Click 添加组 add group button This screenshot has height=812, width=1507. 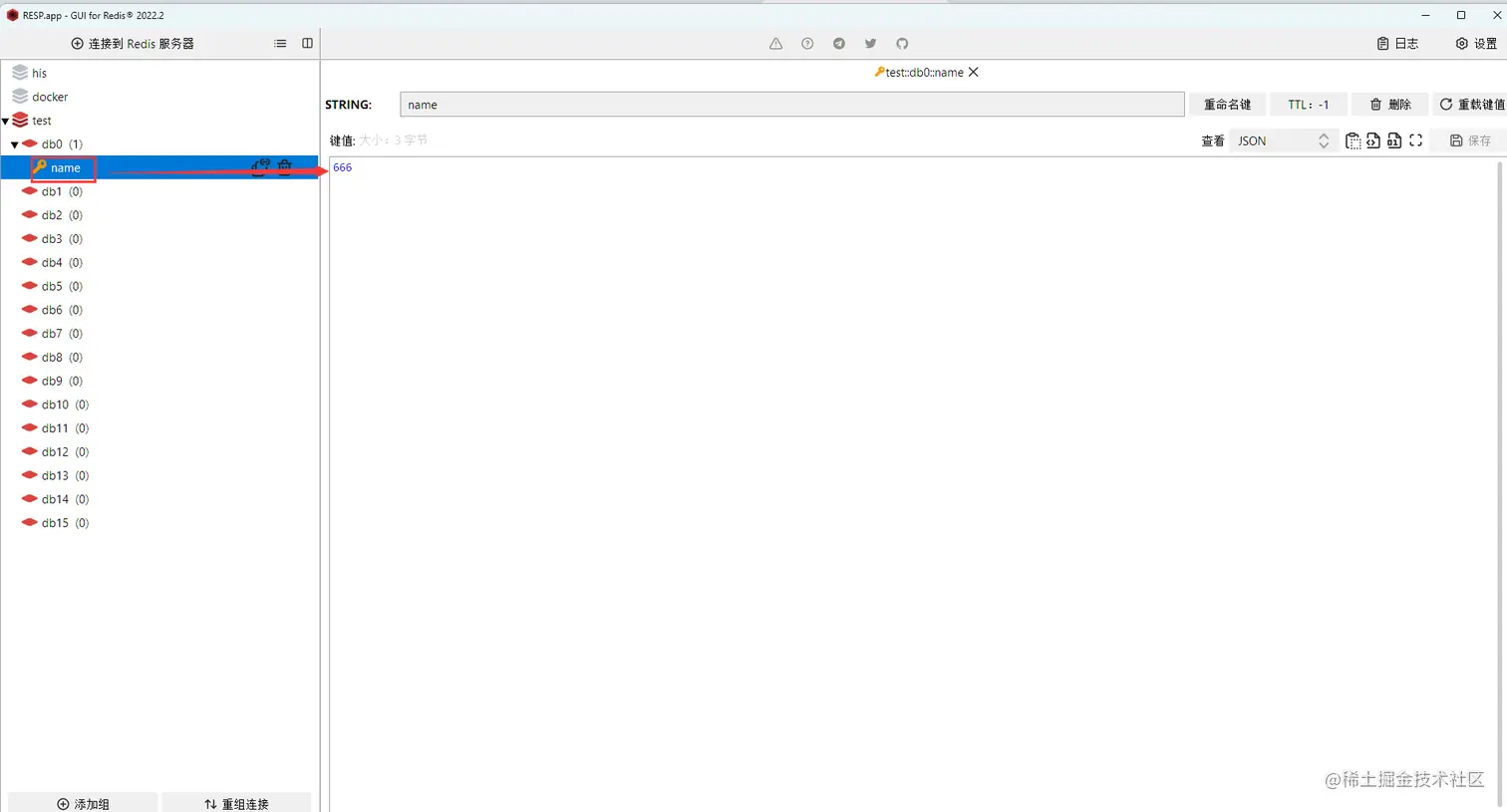83,803
